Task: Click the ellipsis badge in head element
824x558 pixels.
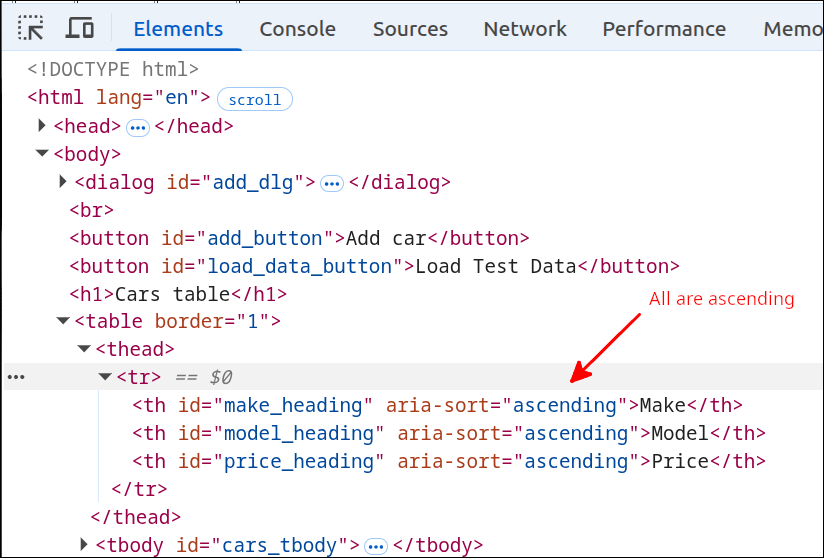Action: 137,127
